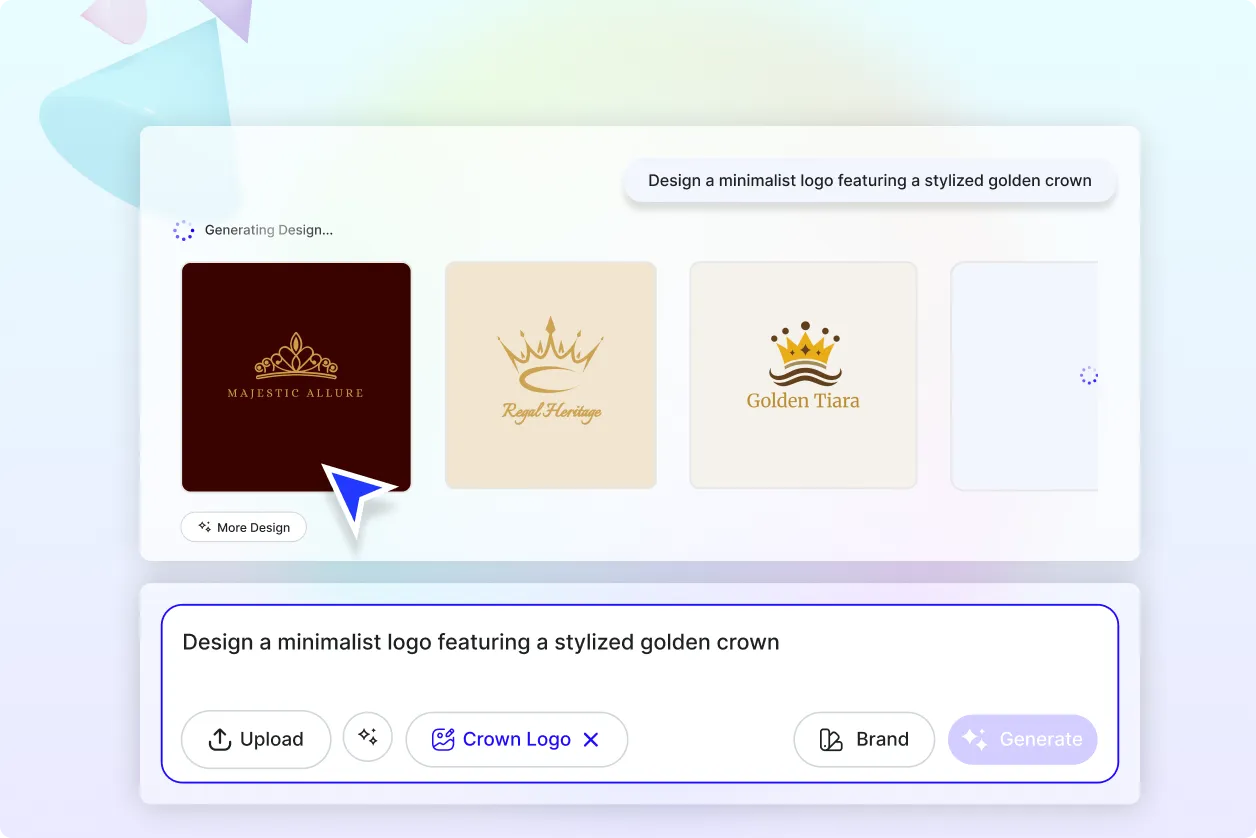Click the loading spinner in the fourth card
Image resolution: width=1256 pixels, height=838 pixels.
point(1089,376)
